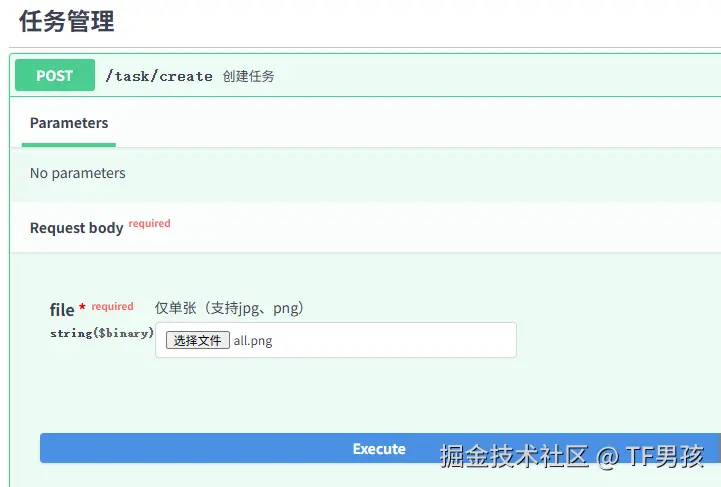
Task: Click the 创建任务 endpoint description
Action: click(x=248, y=76)
